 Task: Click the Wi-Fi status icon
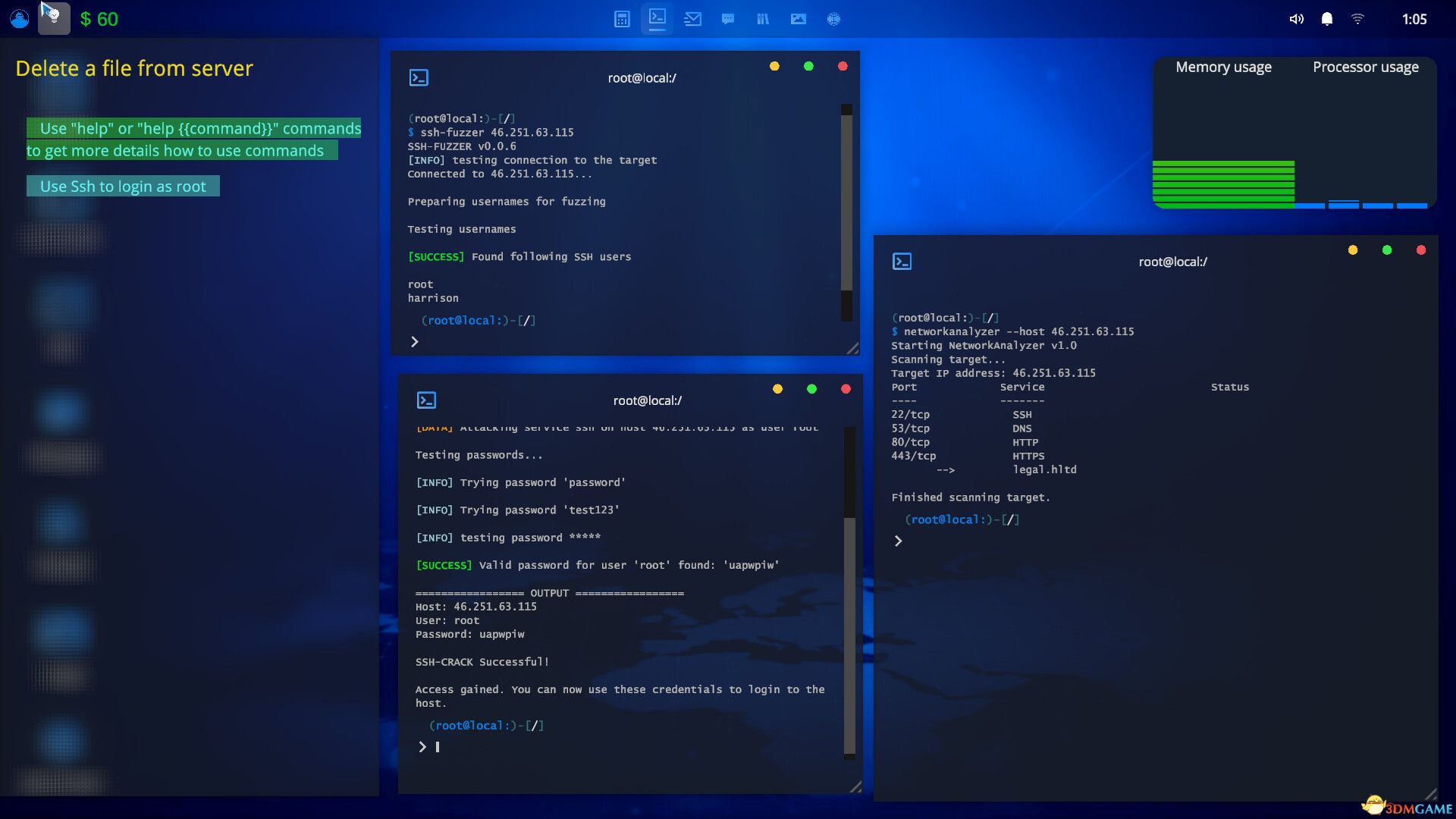(1358, 18)
